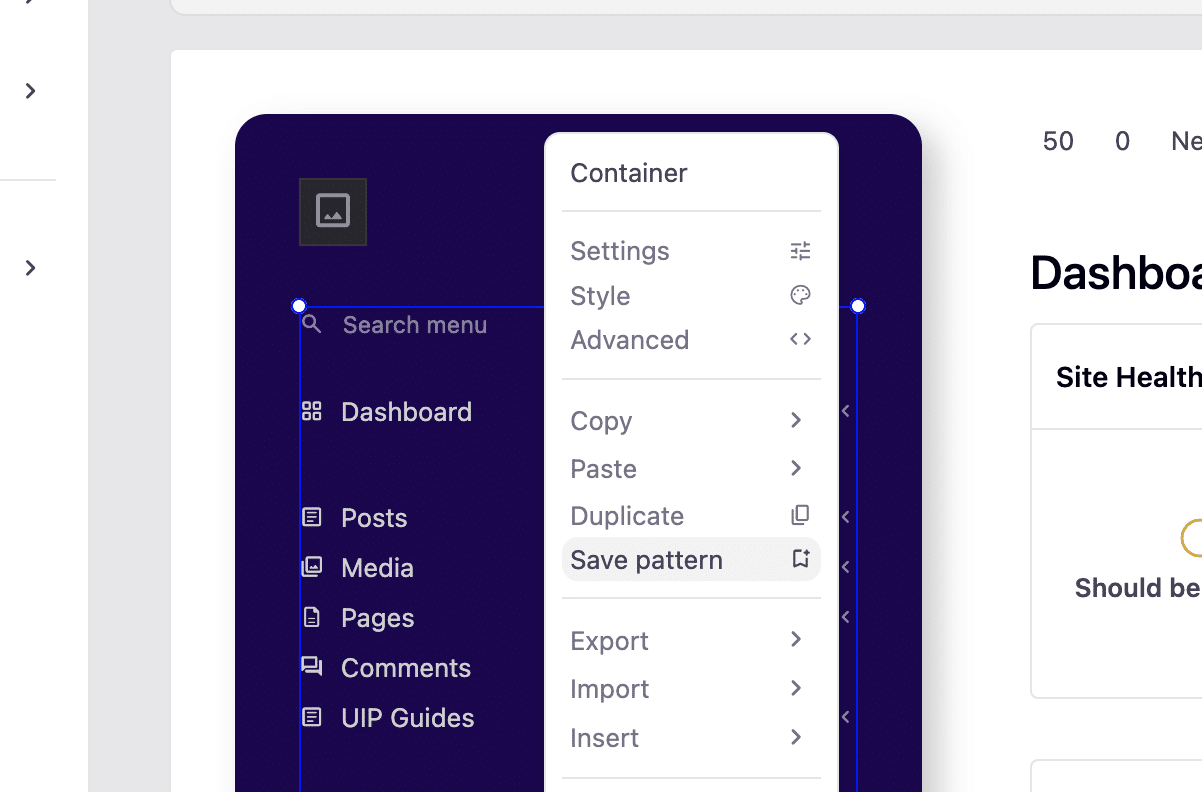Screen dimensions: 1202x792
Task: Select Save pattern menu entry
Action: pyautogui.click(x=647, y=560)
